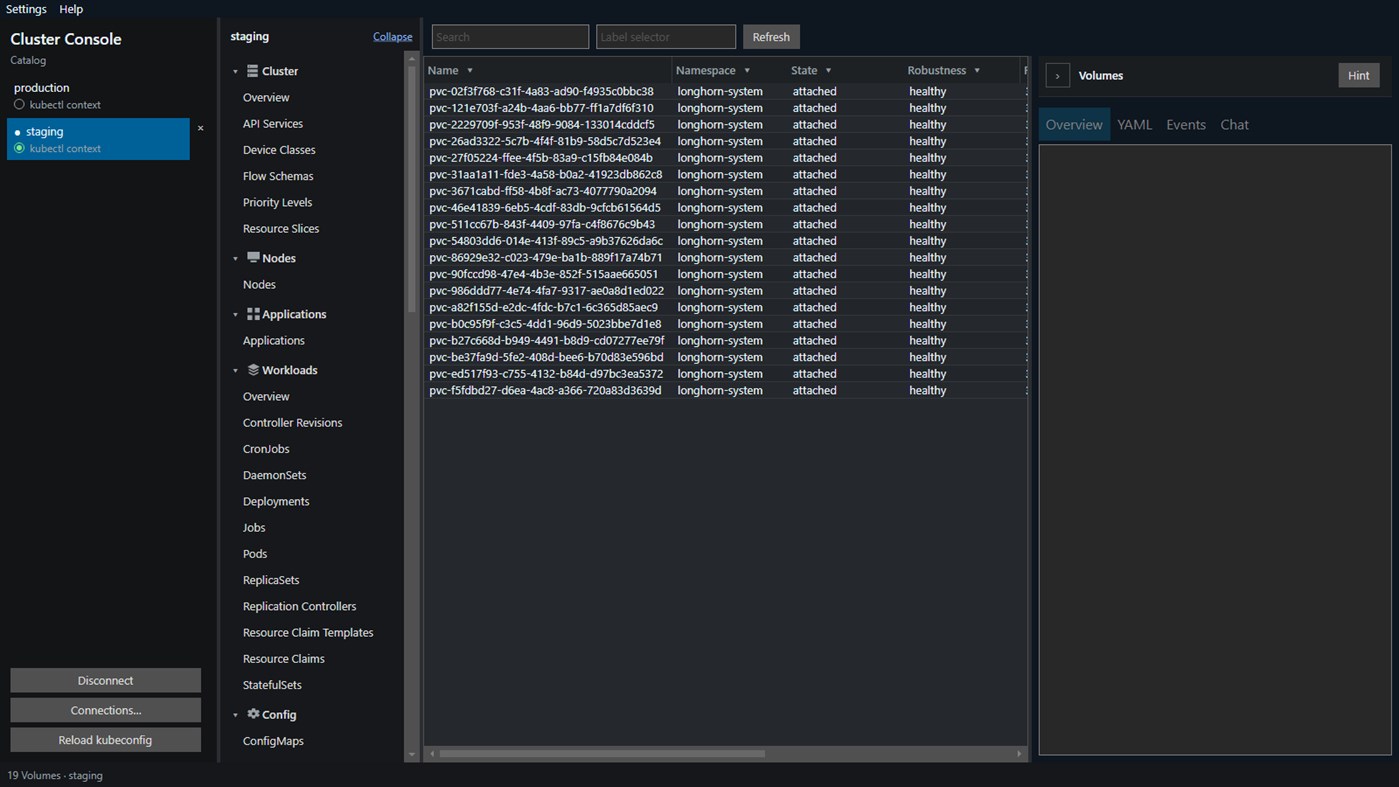Screen dimensions: 1399x787
Task: Select volume row pvc-02f3f768-c31f-4a83-ad90-f4935c0bbc38
Action: click(726, 91)
